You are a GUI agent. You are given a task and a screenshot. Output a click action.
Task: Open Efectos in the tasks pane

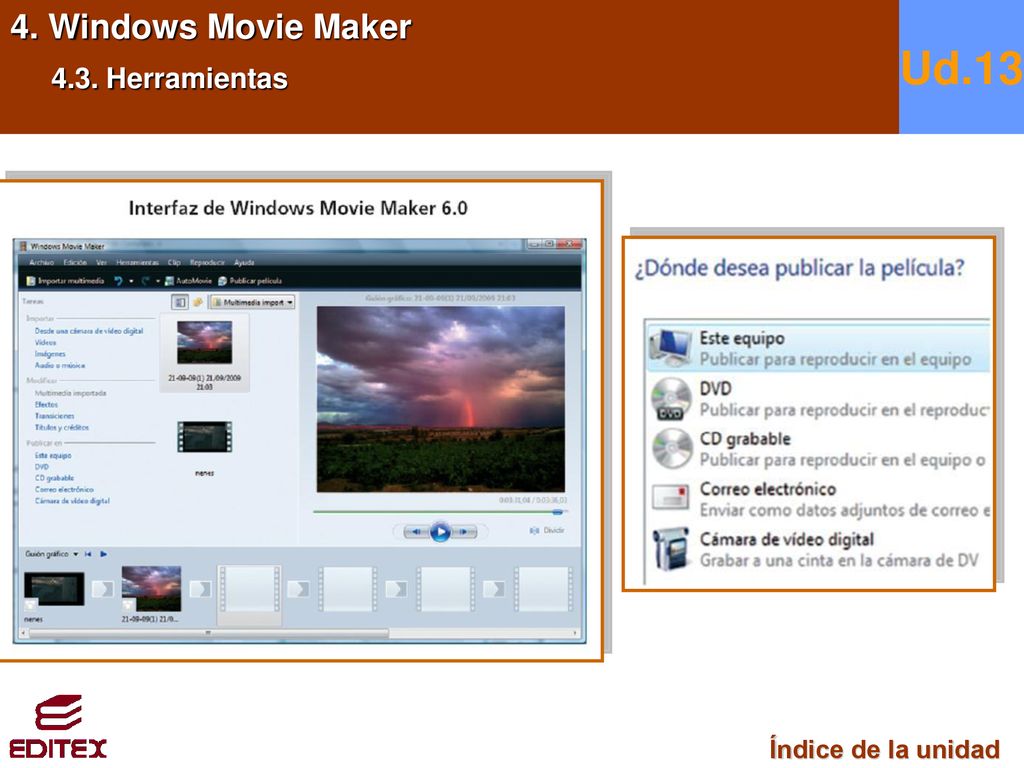46,405
